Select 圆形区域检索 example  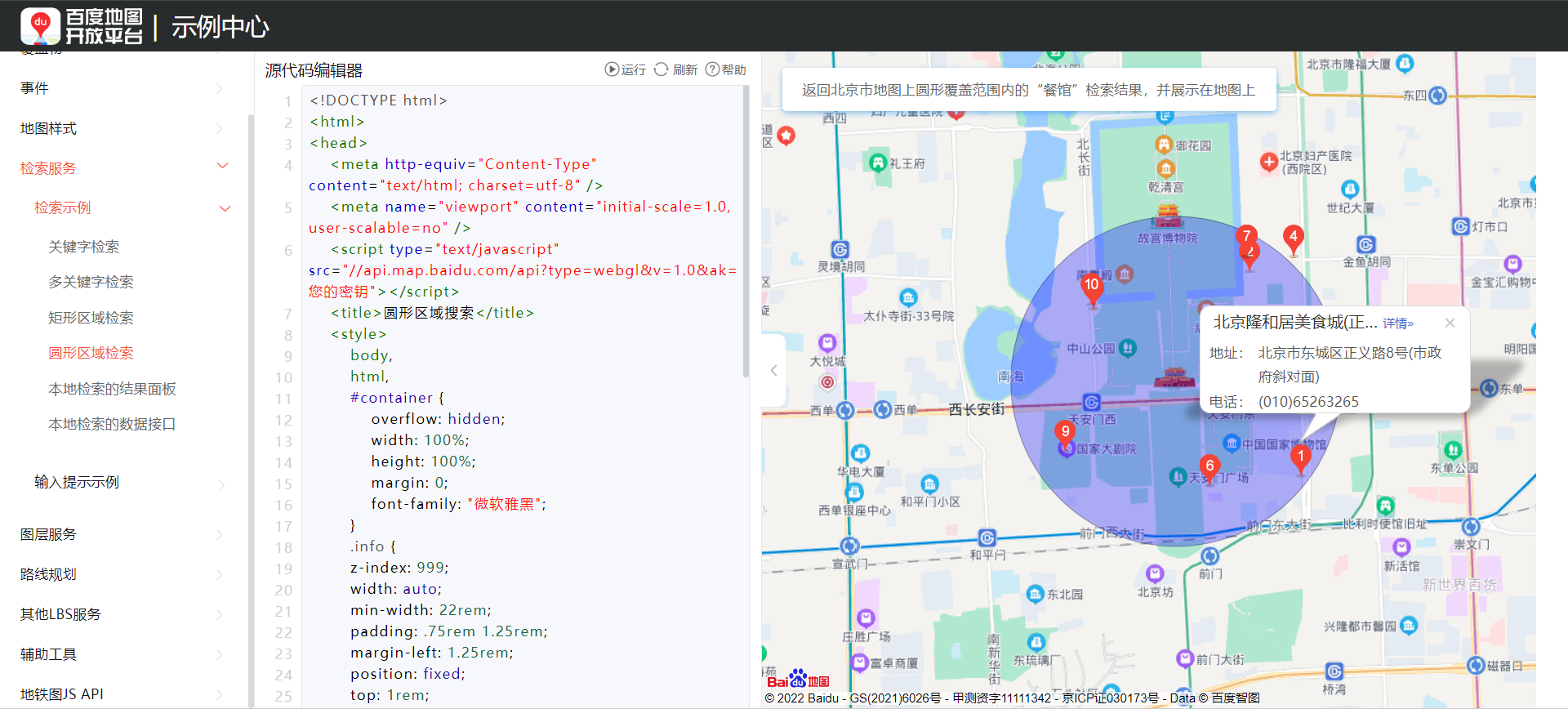click(91, 353)
